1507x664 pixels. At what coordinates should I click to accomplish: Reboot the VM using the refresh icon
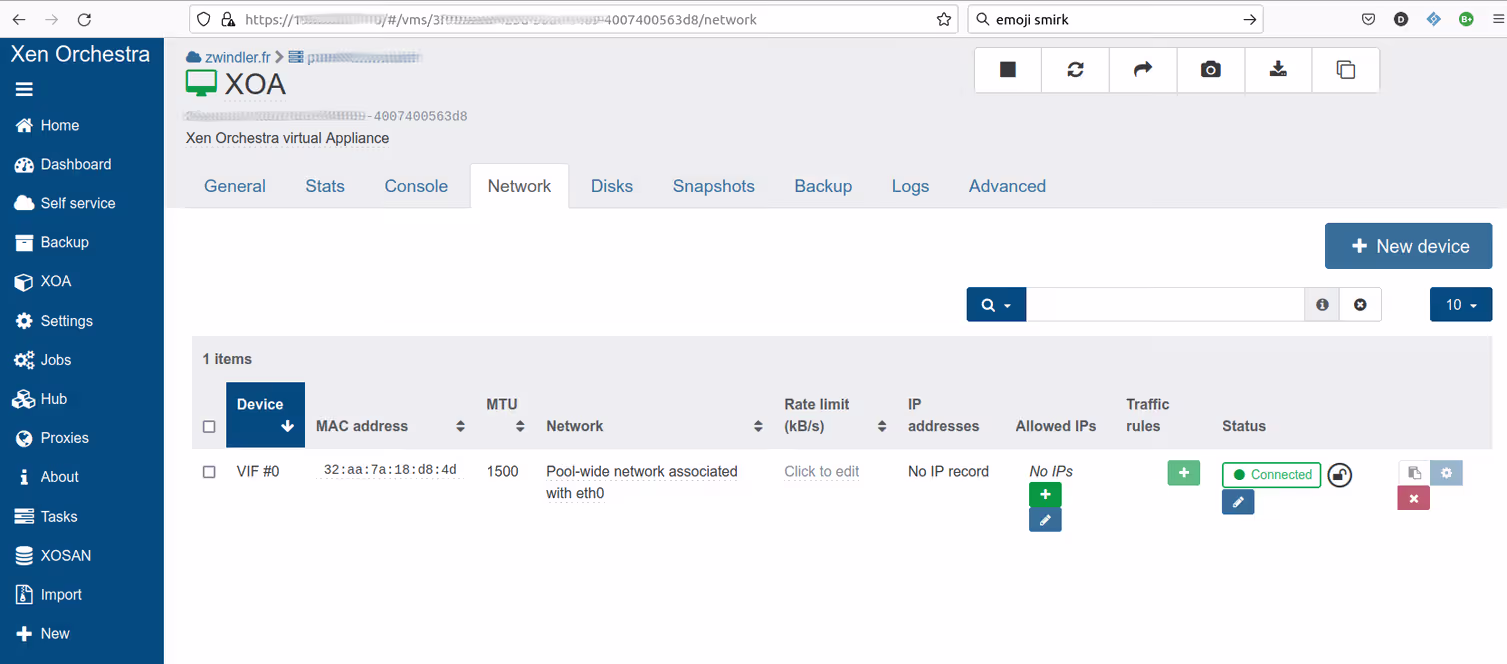pyautogui.click(x=1075, y=70)
